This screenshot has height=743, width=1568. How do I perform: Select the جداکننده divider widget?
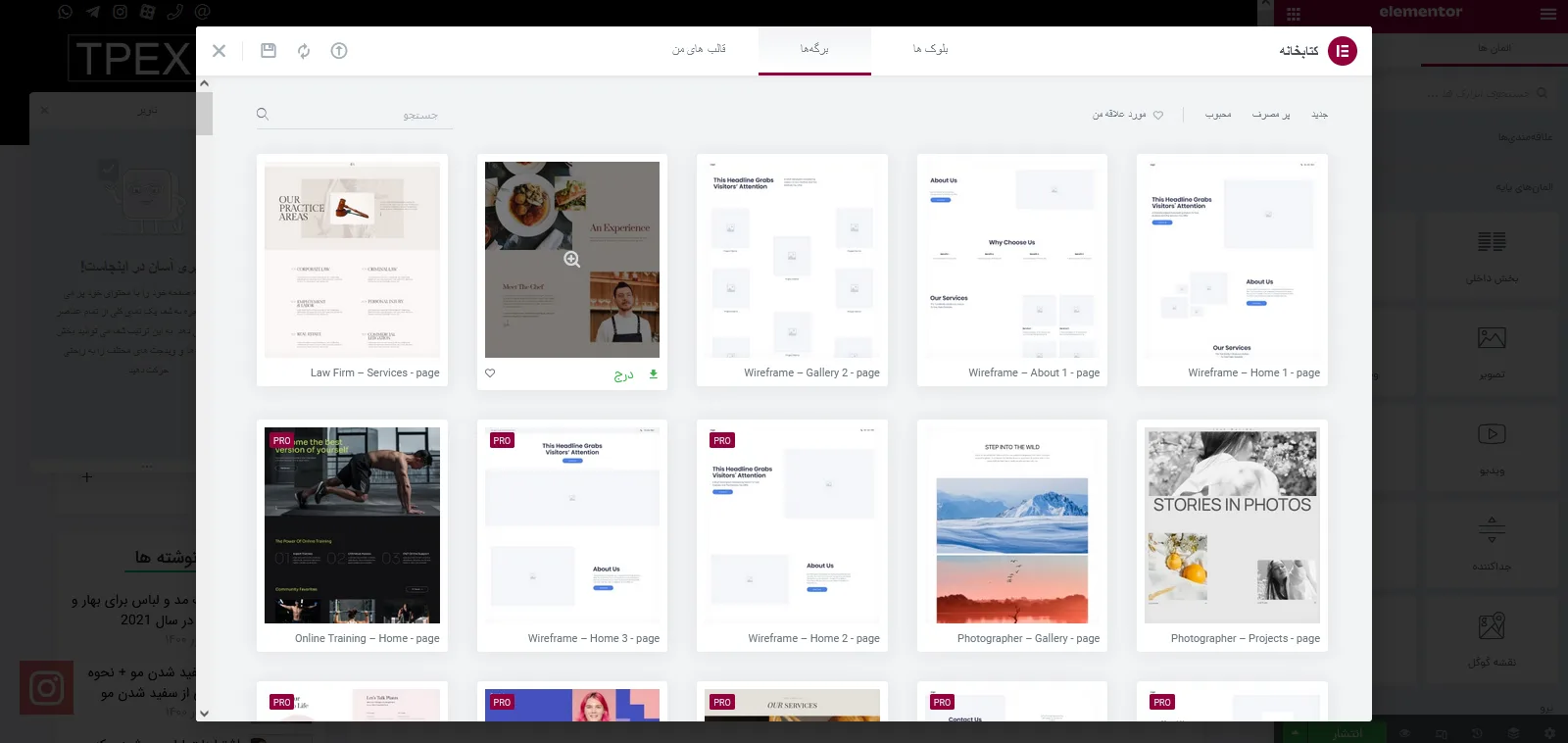[x=1492, y=547]
